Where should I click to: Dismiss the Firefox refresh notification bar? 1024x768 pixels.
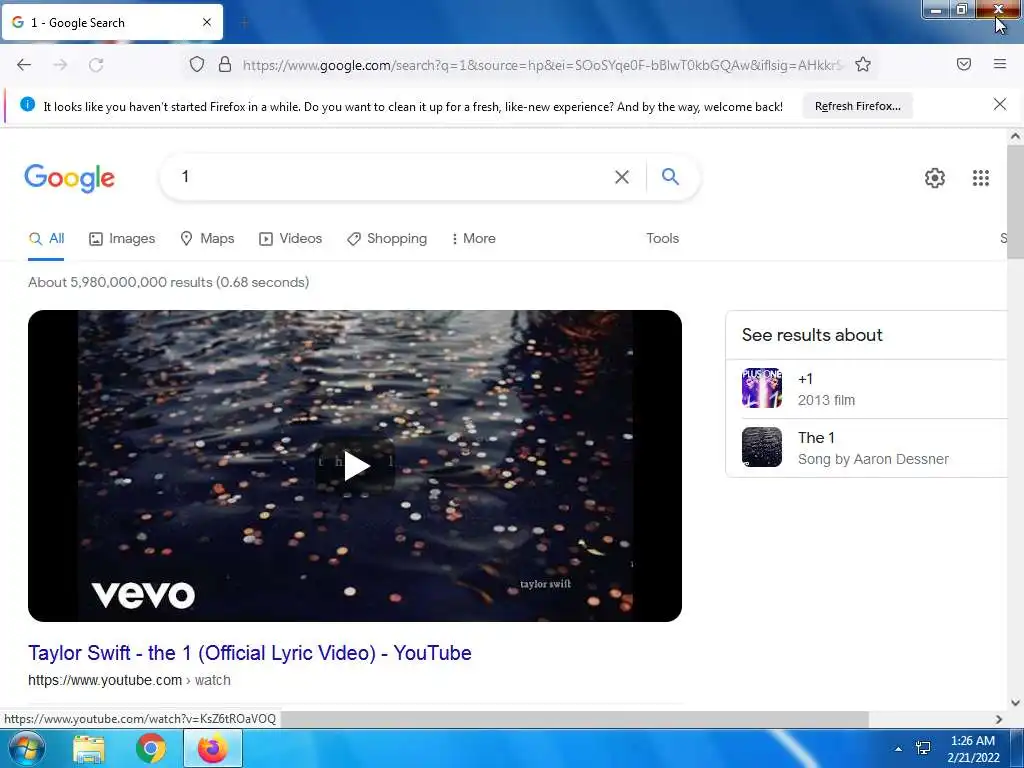pos(1000,104)
